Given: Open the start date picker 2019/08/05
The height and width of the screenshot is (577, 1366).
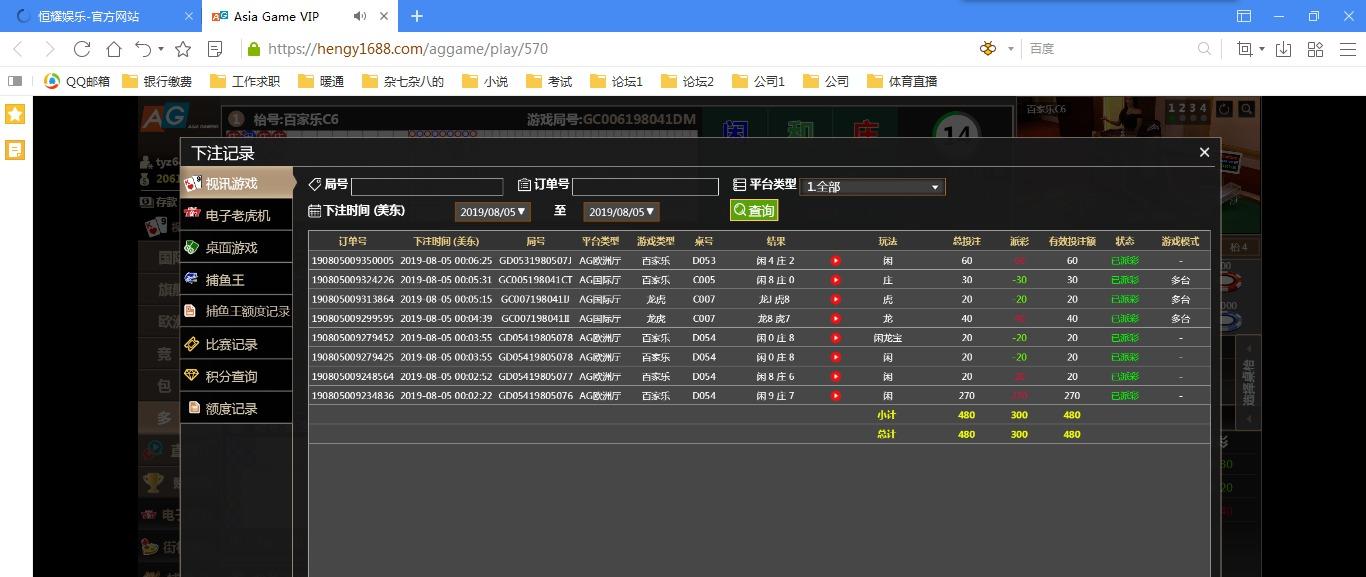Looking at the screenshot, I should point(492,212).
